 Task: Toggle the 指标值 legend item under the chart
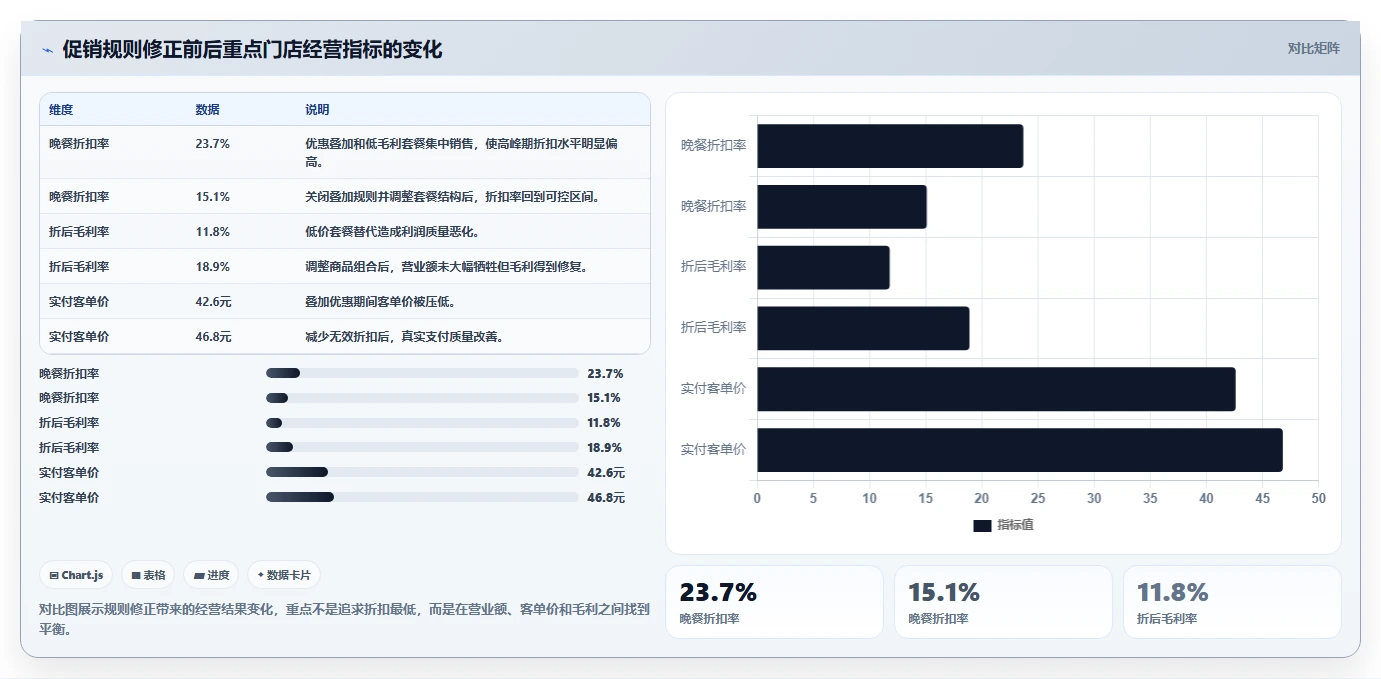click(1003, 525)
